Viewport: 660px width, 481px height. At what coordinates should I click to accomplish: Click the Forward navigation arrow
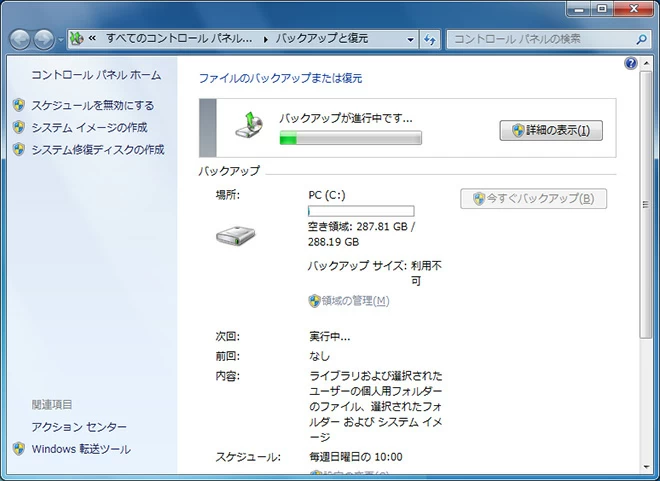pyautogui.click(x=45, y=39)
